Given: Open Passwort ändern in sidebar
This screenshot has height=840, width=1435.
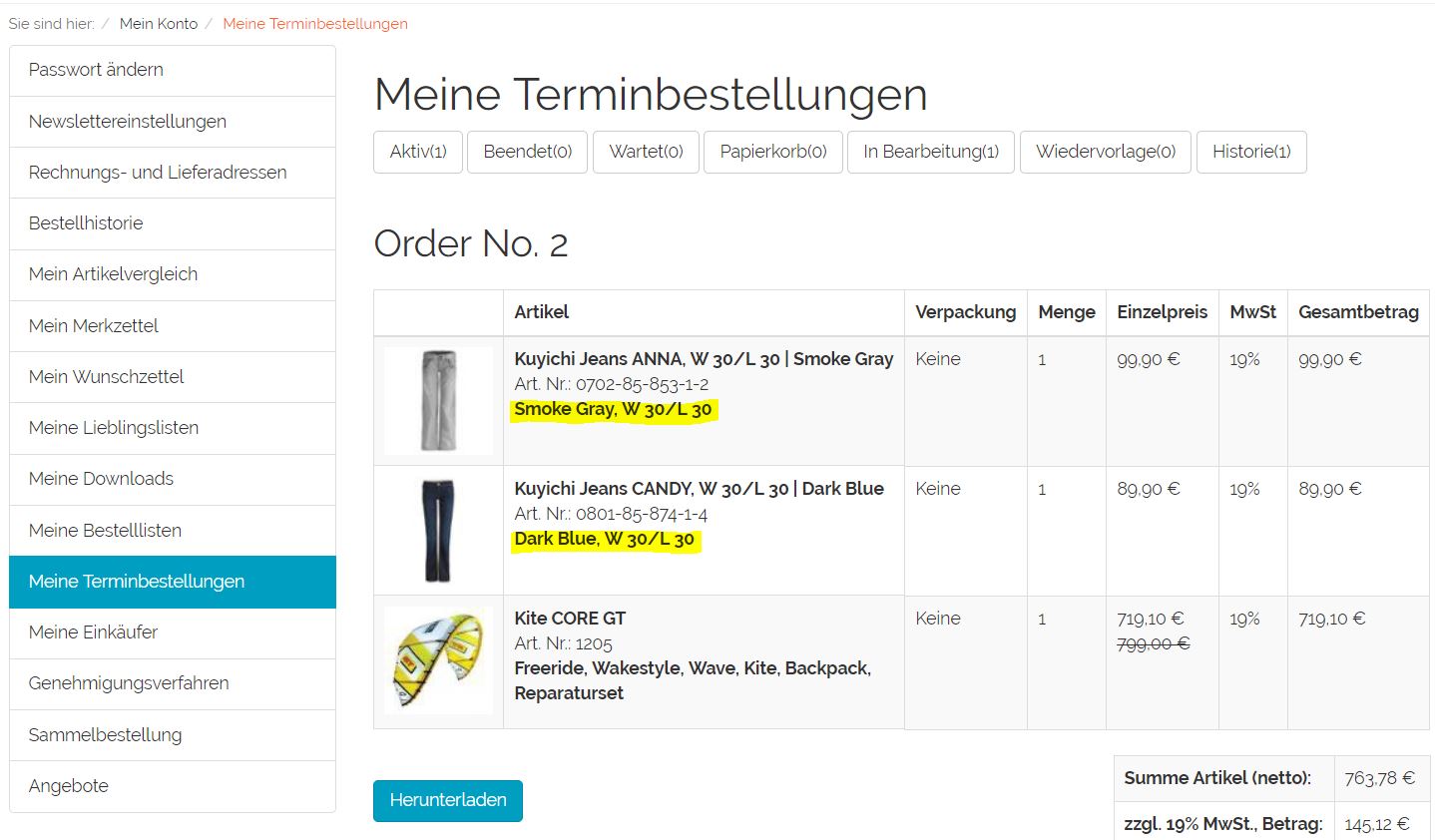Looking at the screenshot, I should (x=96, y=70).
